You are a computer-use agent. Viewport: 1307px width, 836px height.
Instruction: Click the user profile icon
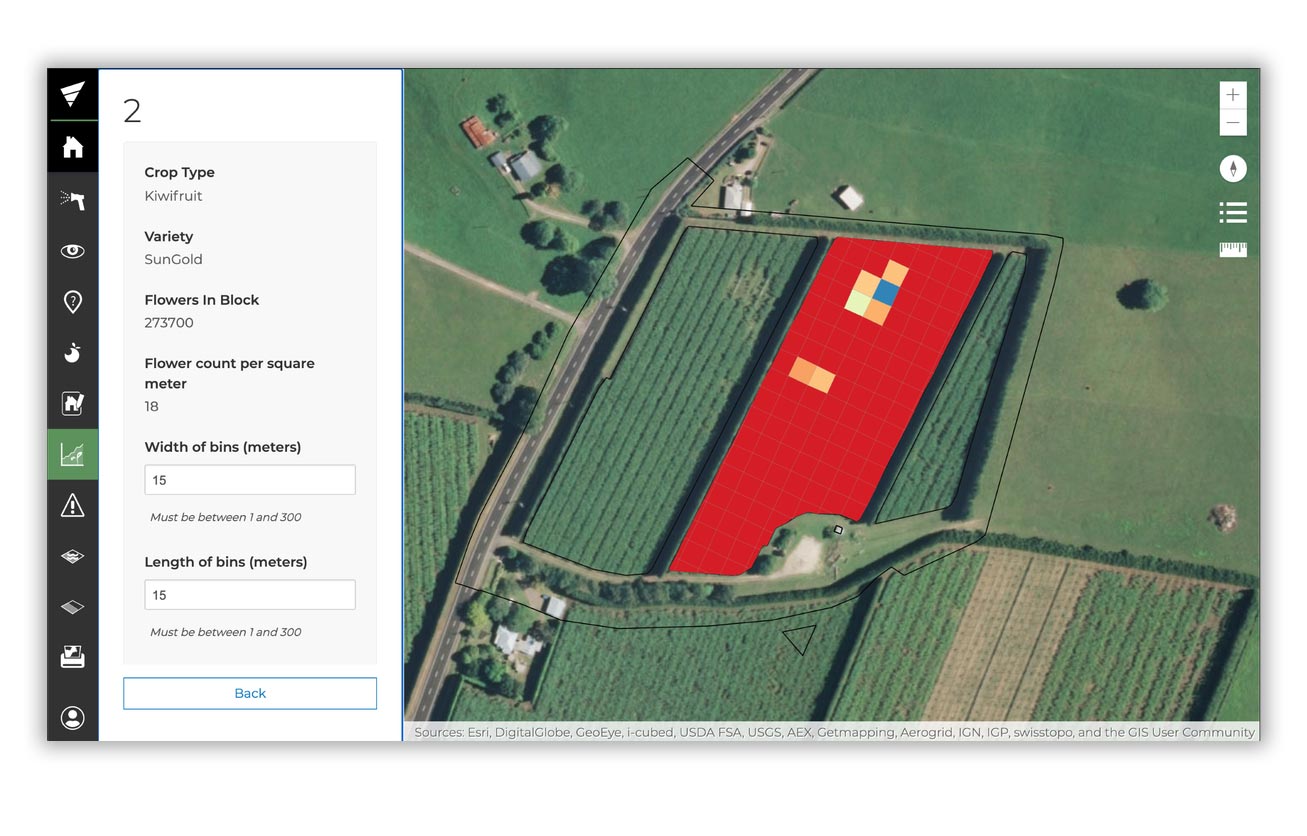[x=72, y=718]
